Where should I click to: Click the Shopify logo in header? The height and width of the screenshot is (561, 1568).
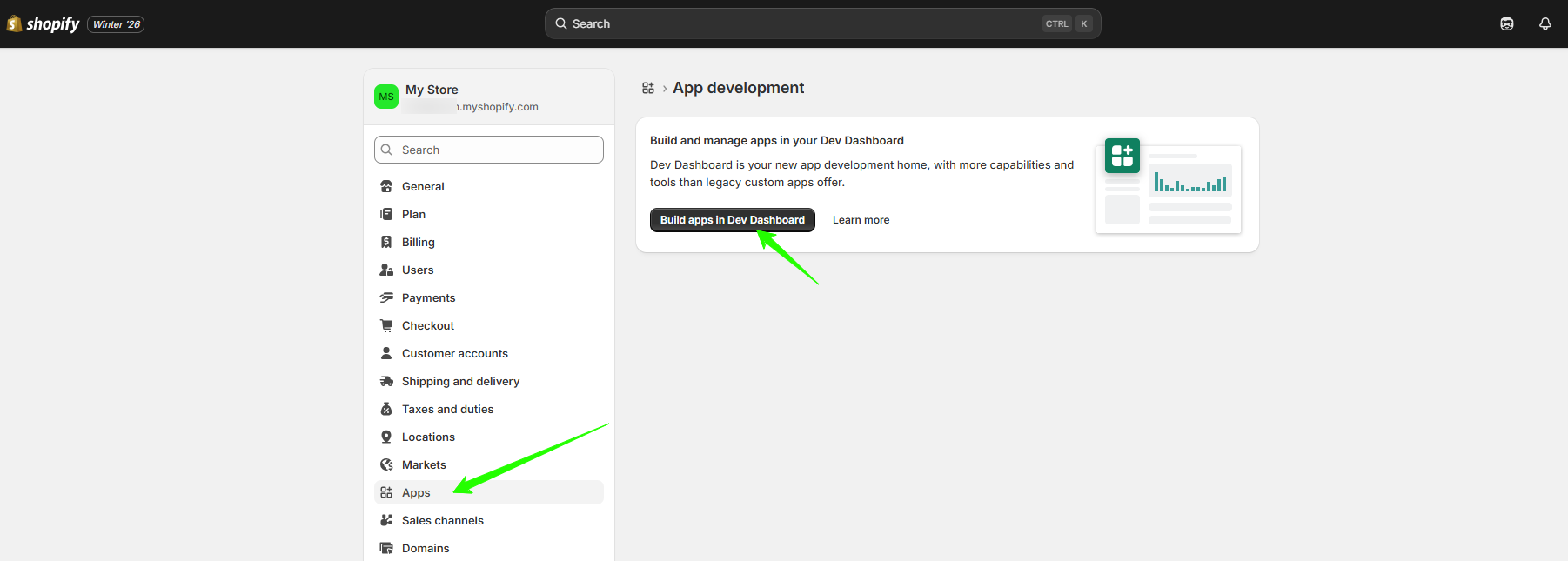44,23
